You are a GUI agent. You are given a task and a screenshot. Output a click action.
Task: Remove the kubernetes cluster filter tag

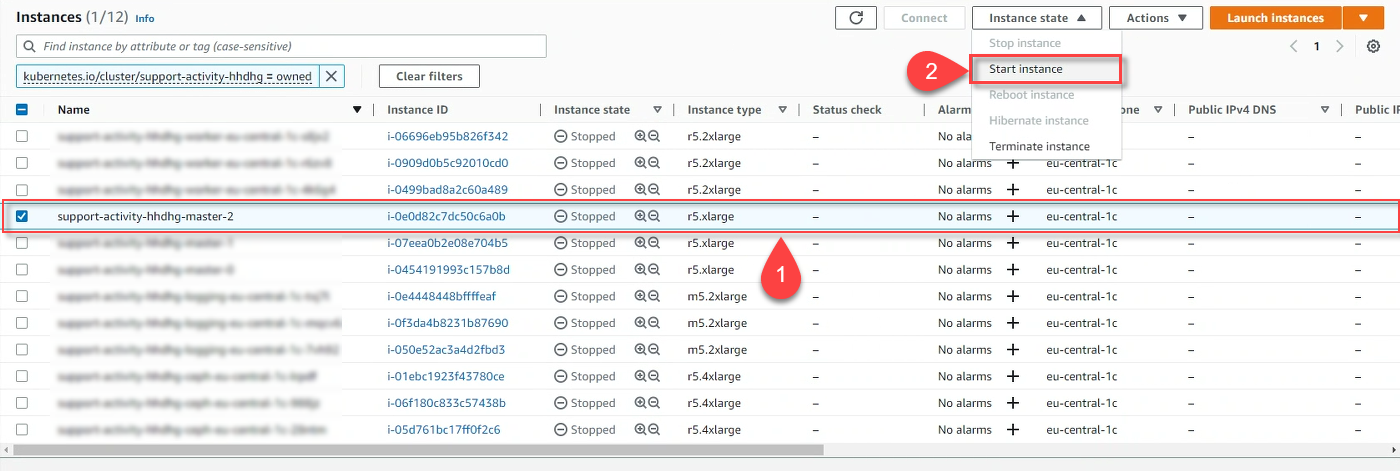[332, 76]
